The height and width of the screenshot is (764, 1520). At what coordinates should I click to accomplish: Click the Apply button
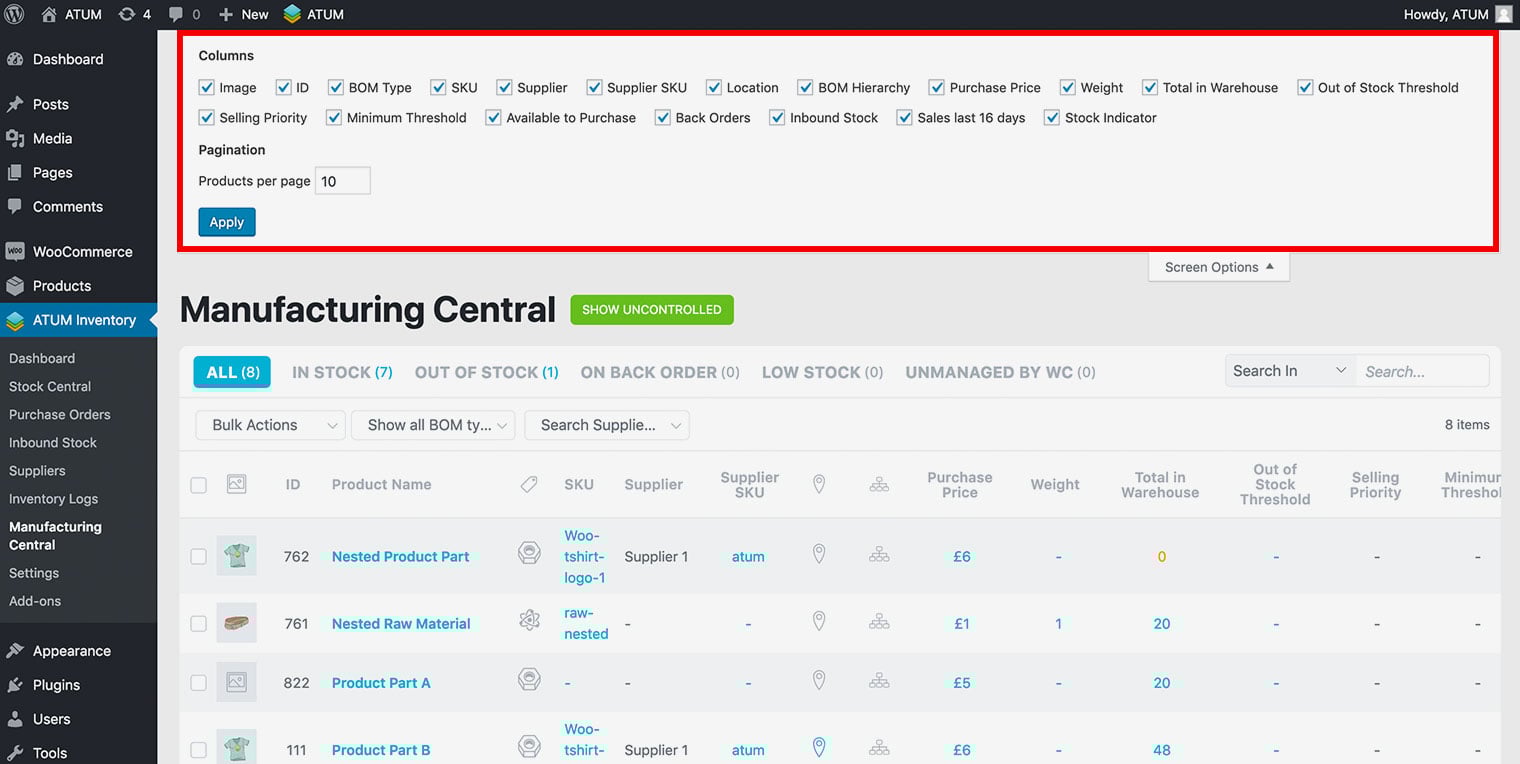coord(227,222)
